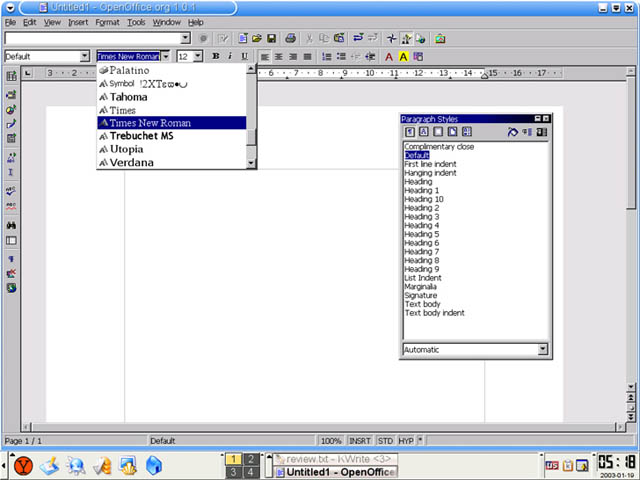Click the Spellcheck ABC icon
The width and height of the screenshot is (640, 480).
(11, 191)
